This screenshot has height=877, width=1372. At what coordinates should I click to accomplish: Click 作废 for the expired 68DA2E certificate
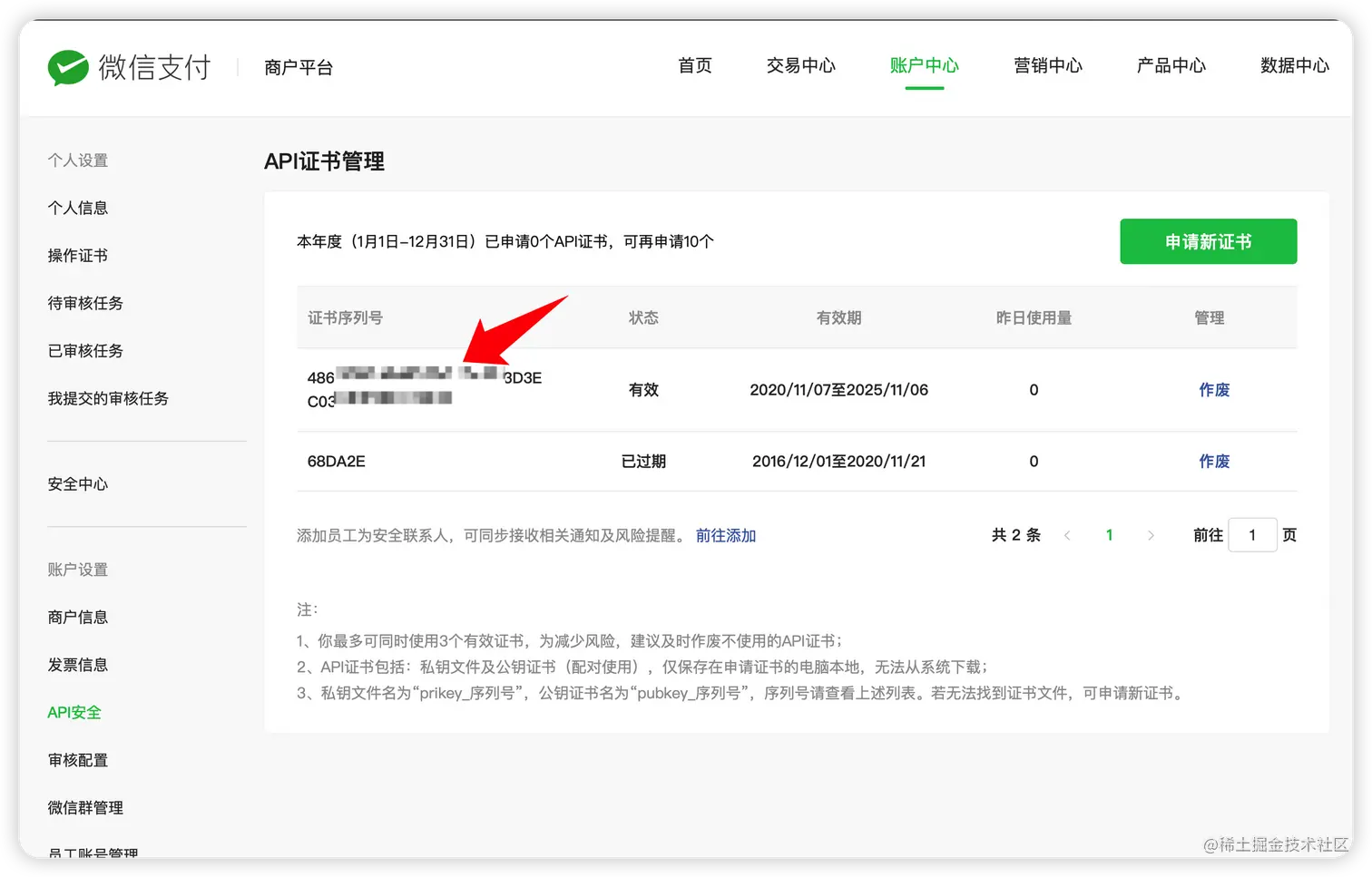point(1214,462)
